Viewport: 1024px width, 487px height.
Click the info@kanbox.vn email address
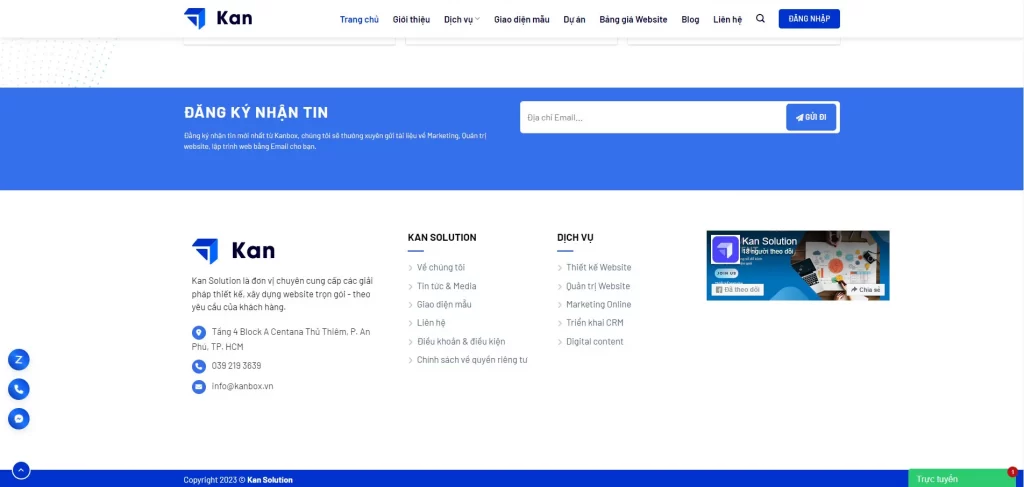click(x=242, y=386)
